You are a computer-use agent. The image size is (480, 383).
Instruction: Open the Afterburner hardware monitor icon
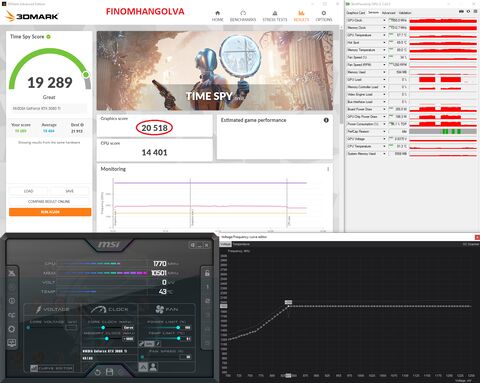click(x=12, y=343)
